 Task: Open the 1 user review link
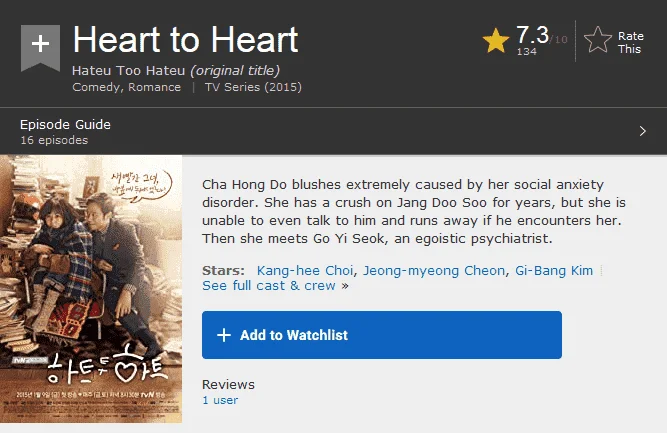[x=220, y=400]
